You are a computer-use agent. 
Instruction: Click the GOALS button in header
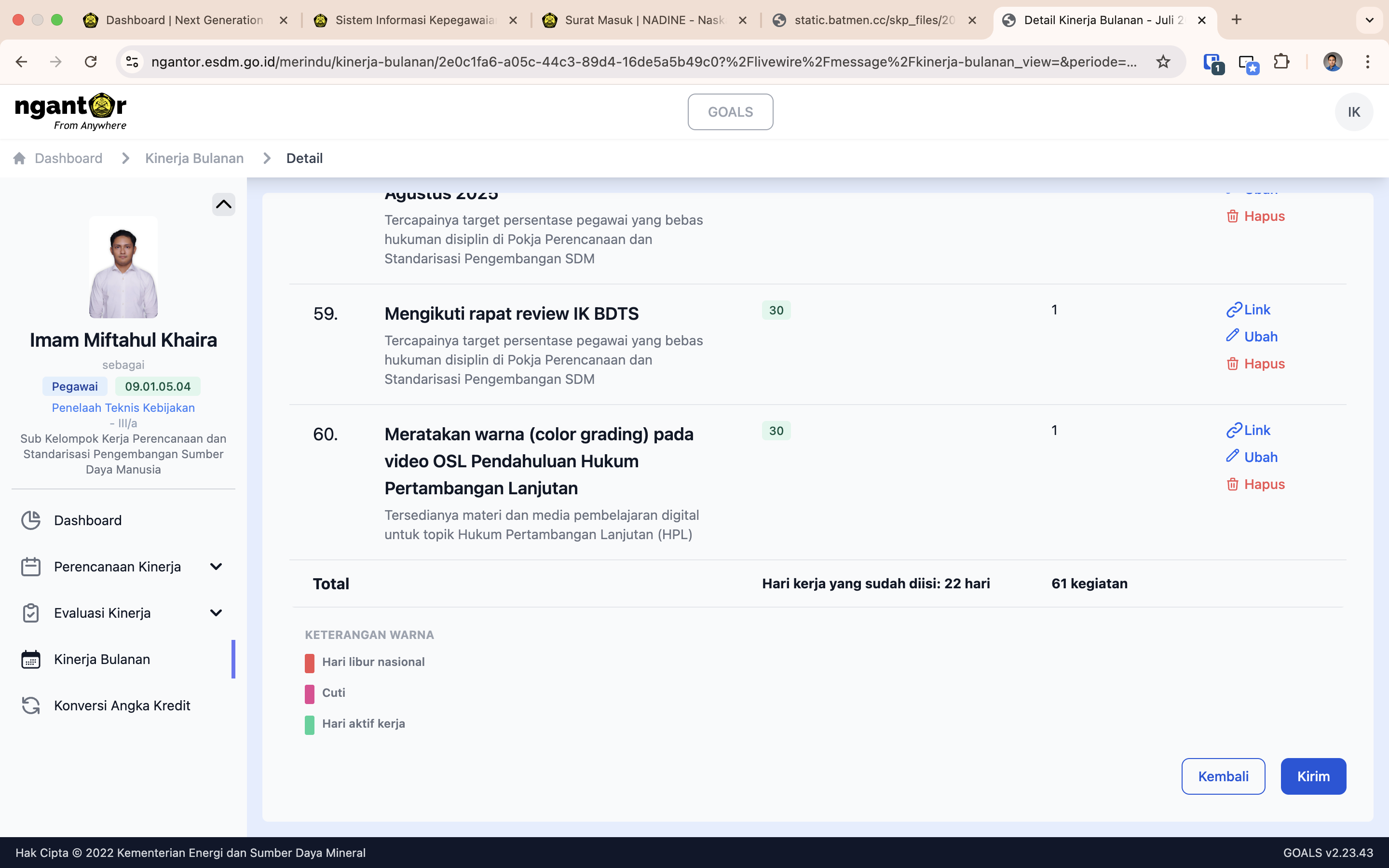[x=730, y=112]
